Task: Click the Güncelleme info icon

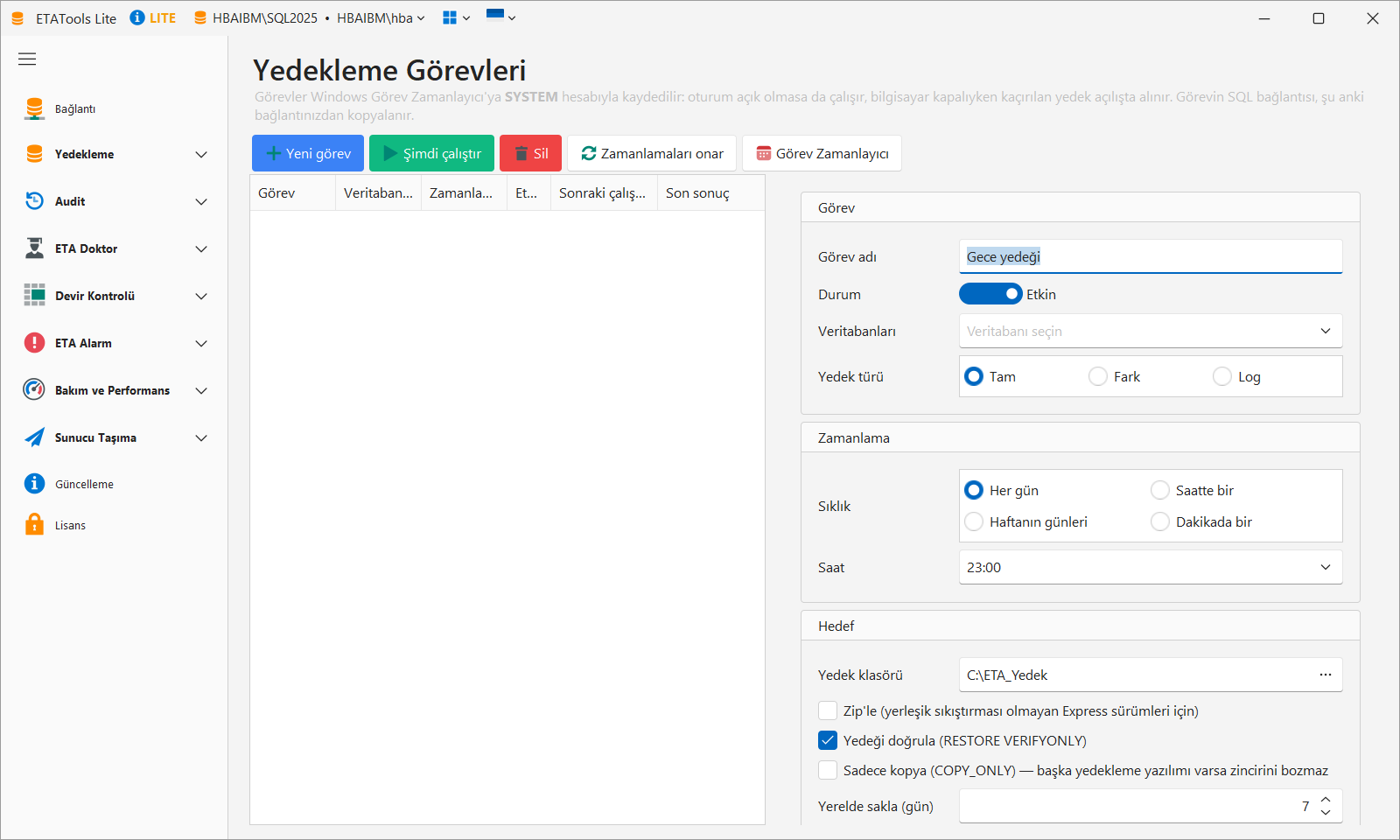Action: pos(34,483)
